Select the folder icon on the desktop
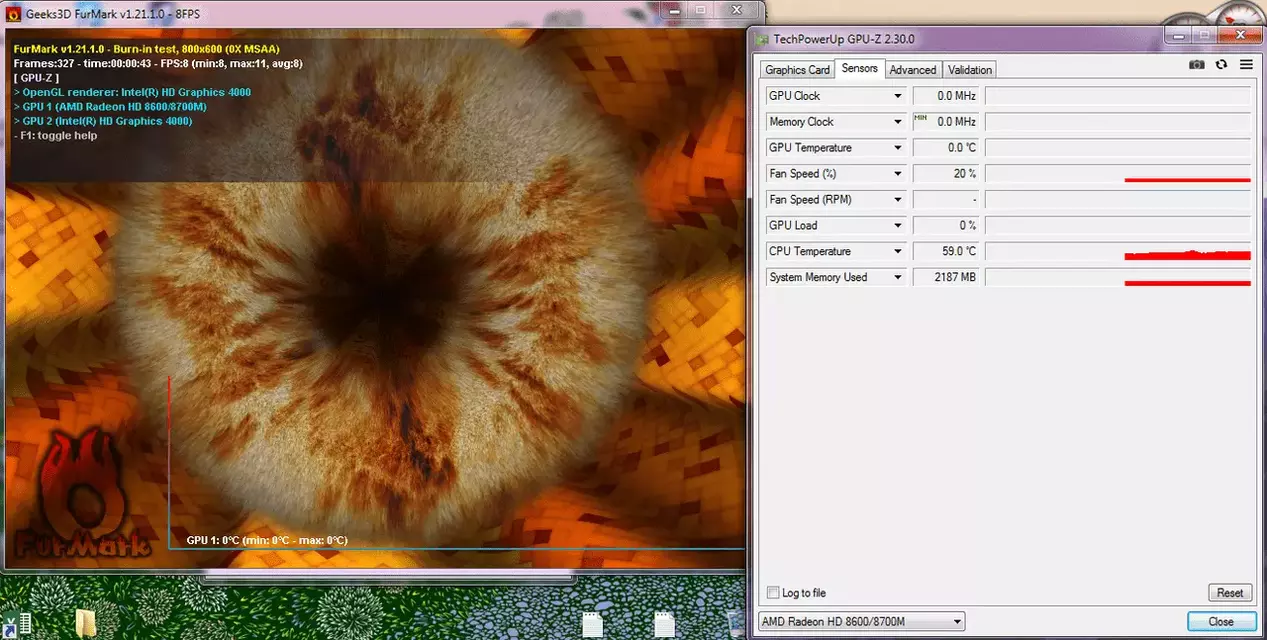 tap(87, 624)
